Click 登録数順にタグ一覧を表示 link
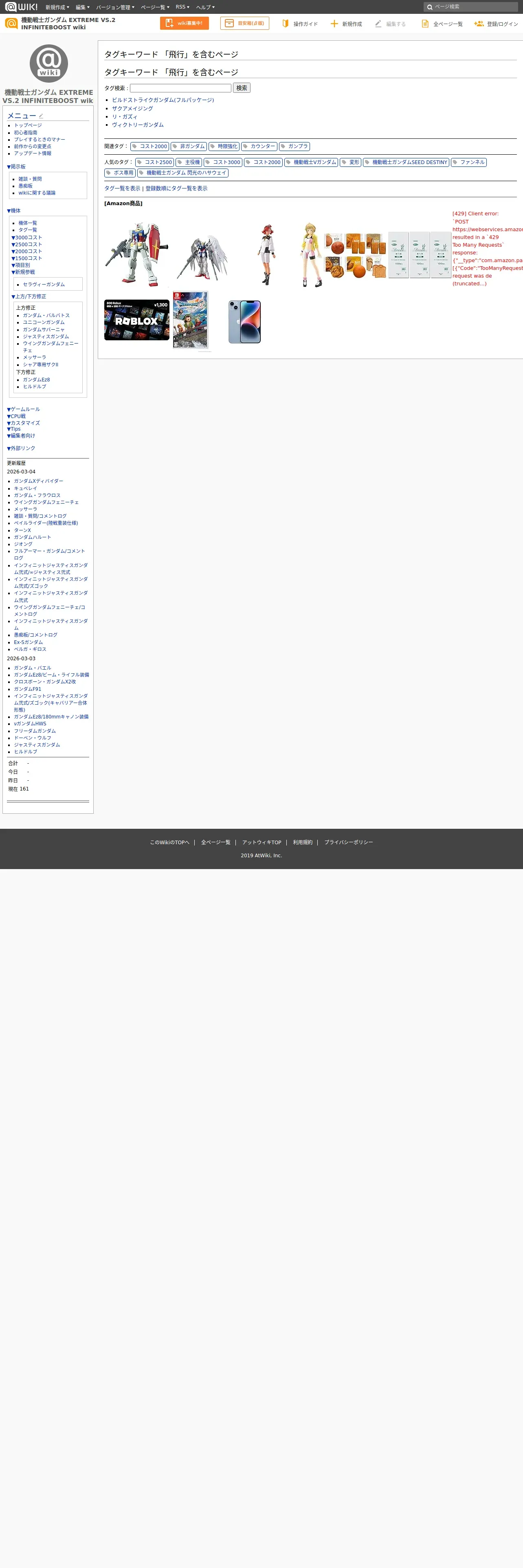Viewport: 523px width, 1568px height. [x=176, y=189]
